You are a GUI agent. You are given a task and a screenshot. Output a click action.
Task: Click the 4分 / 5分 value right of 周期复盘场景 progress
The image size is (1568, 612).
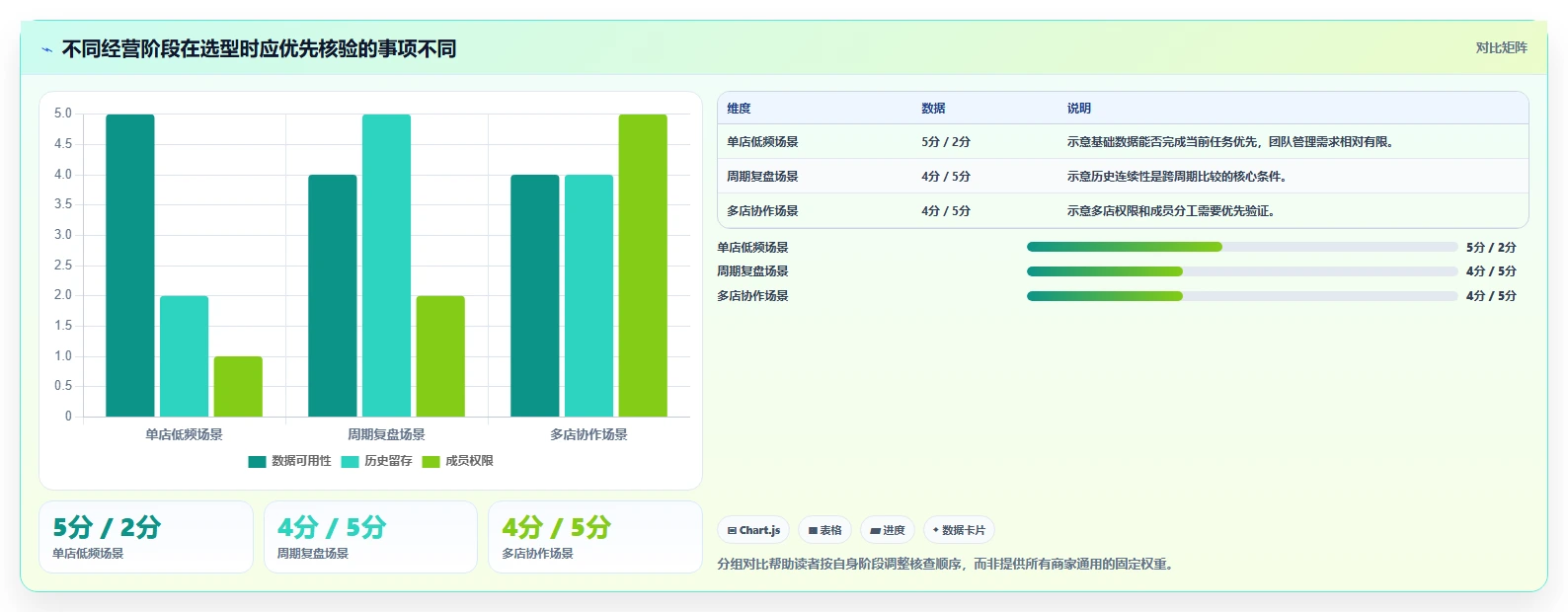(x=1491, y=271)
